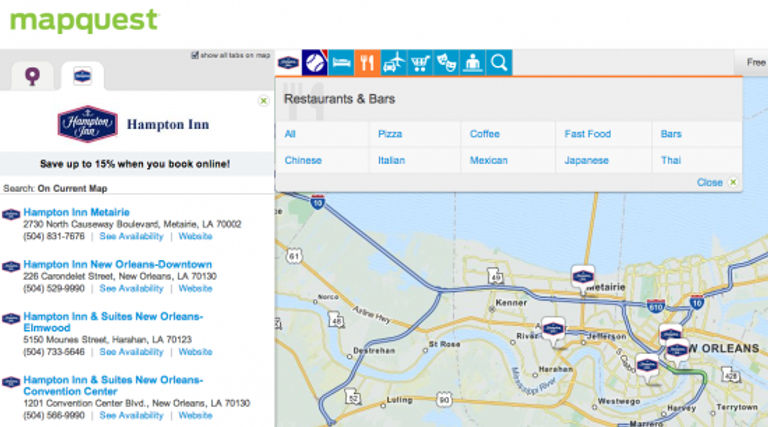
Task: Click Hampton Inn icon beside Elmwood listing
Action: pyautogui.click(x=11, y=318)
